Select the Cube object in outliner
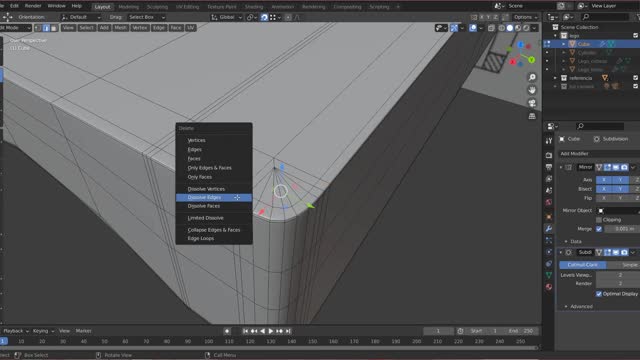 click(584, 44)
